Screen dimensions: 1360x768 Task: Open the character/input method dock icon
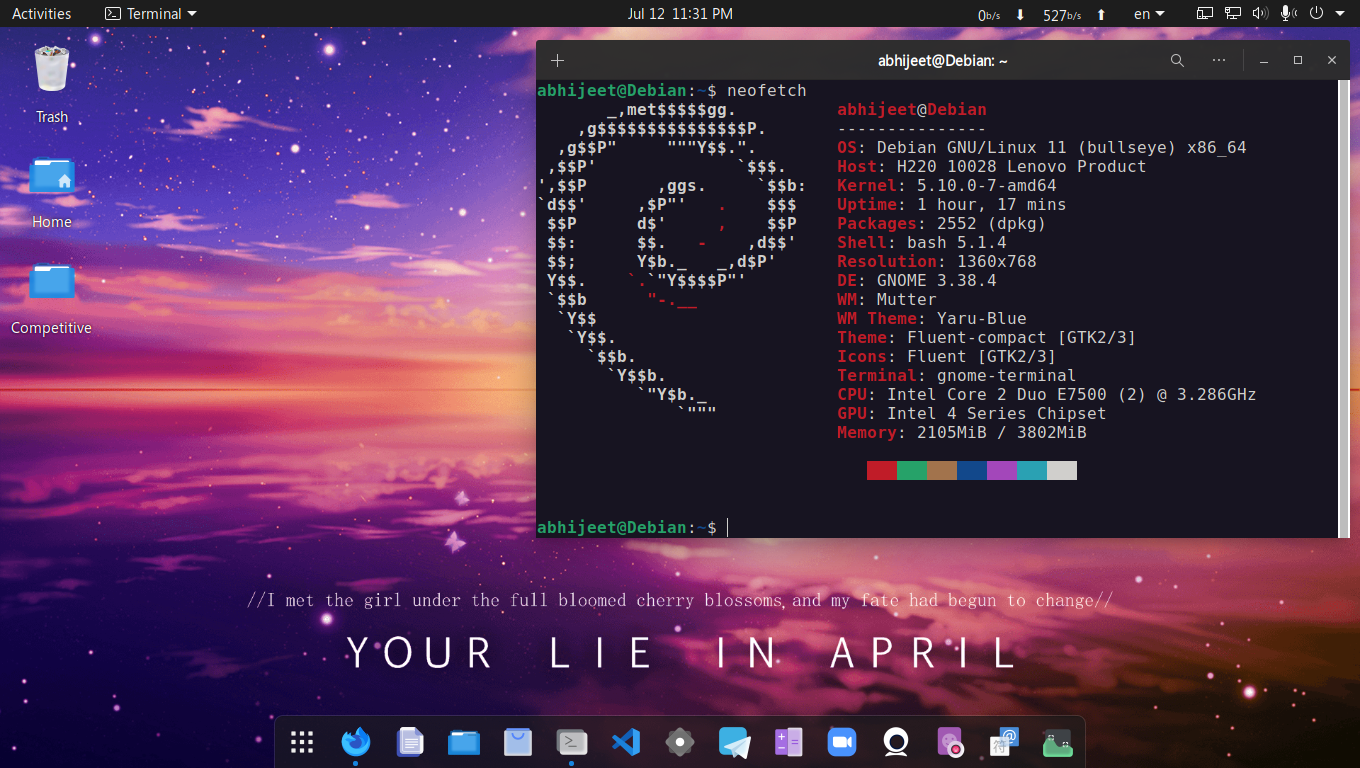pos(1004,742)
